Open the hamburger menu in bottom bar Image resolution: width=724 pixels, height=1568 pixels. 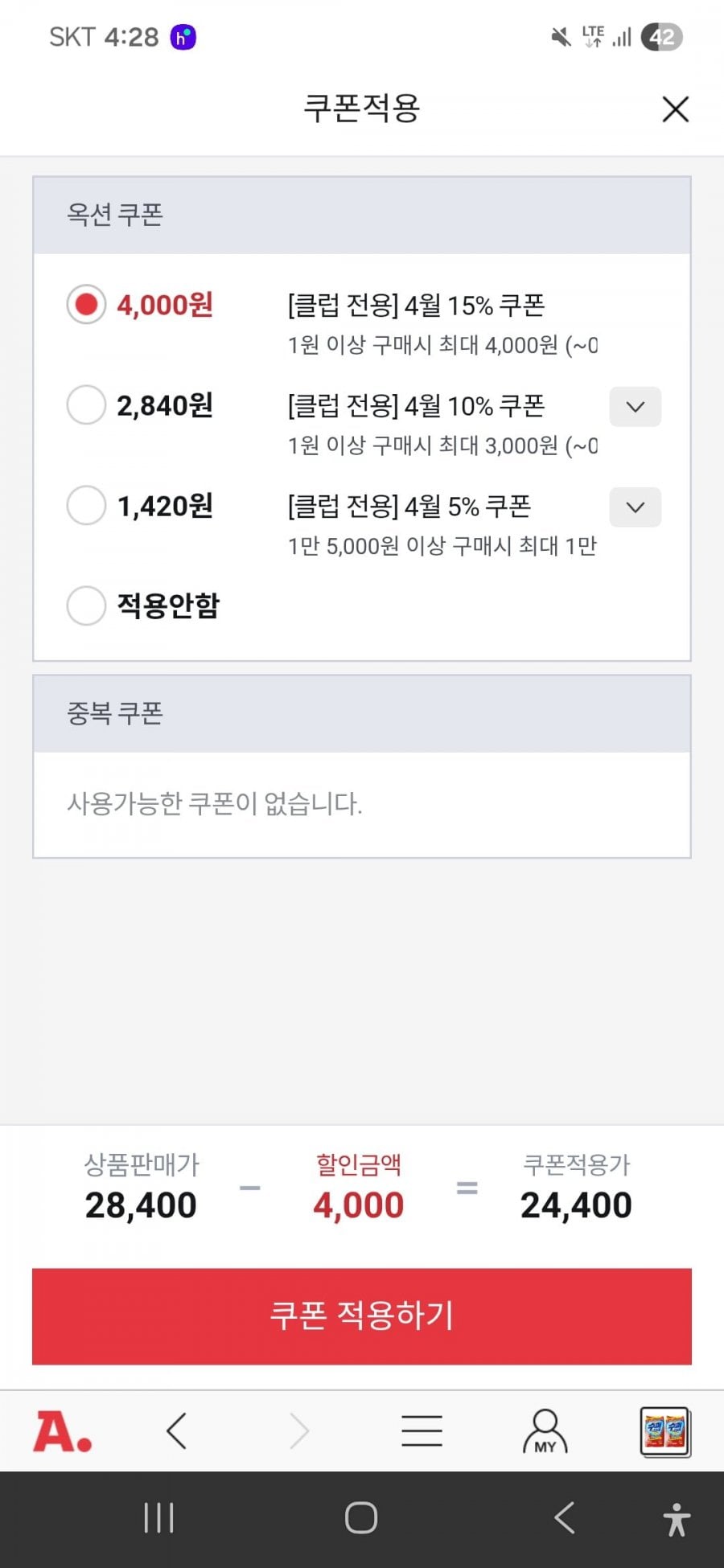pos(422,1431)
